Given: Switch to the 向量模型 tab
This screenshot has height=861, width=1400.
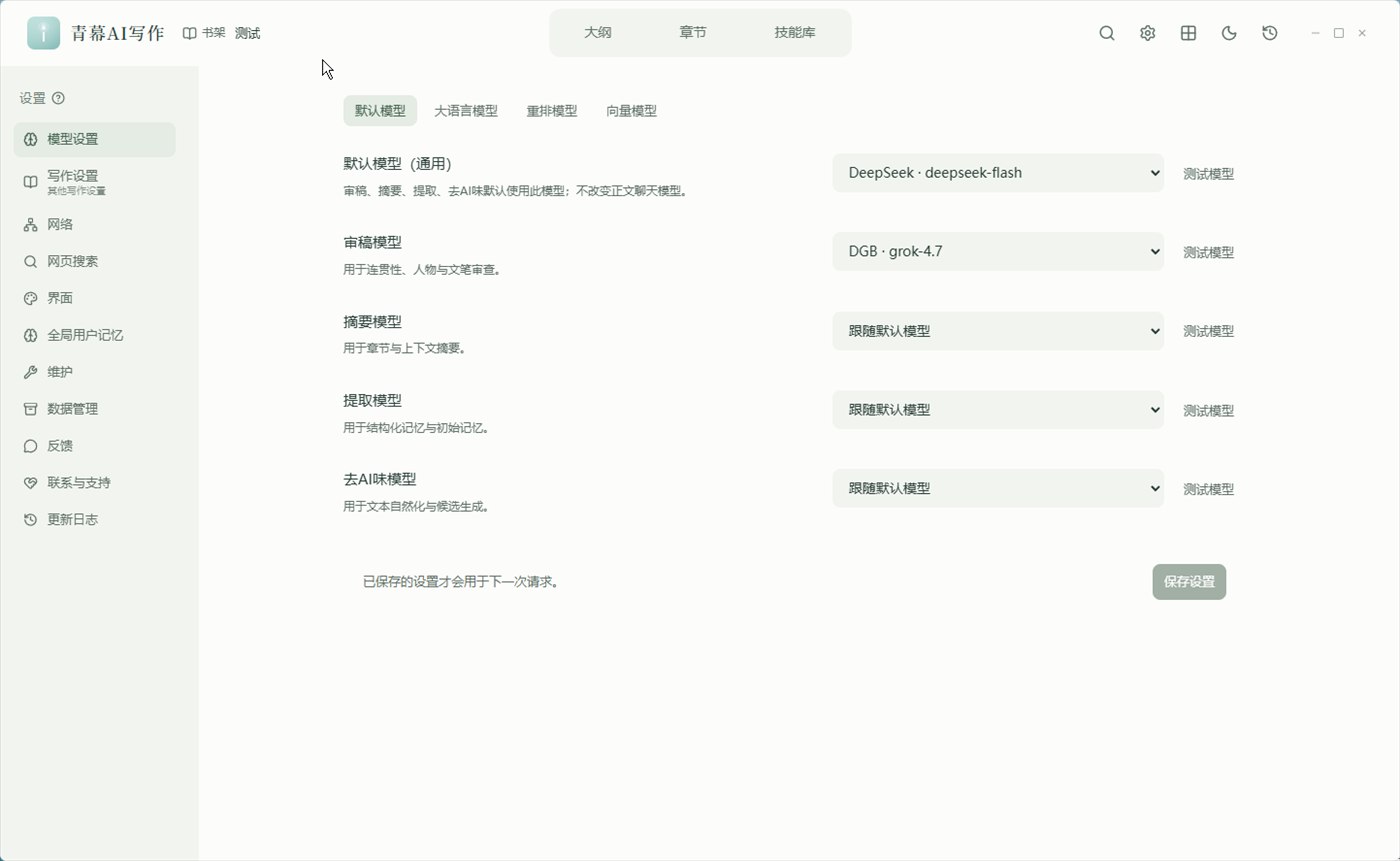Looking at the screenshot, I should (632, 111).
